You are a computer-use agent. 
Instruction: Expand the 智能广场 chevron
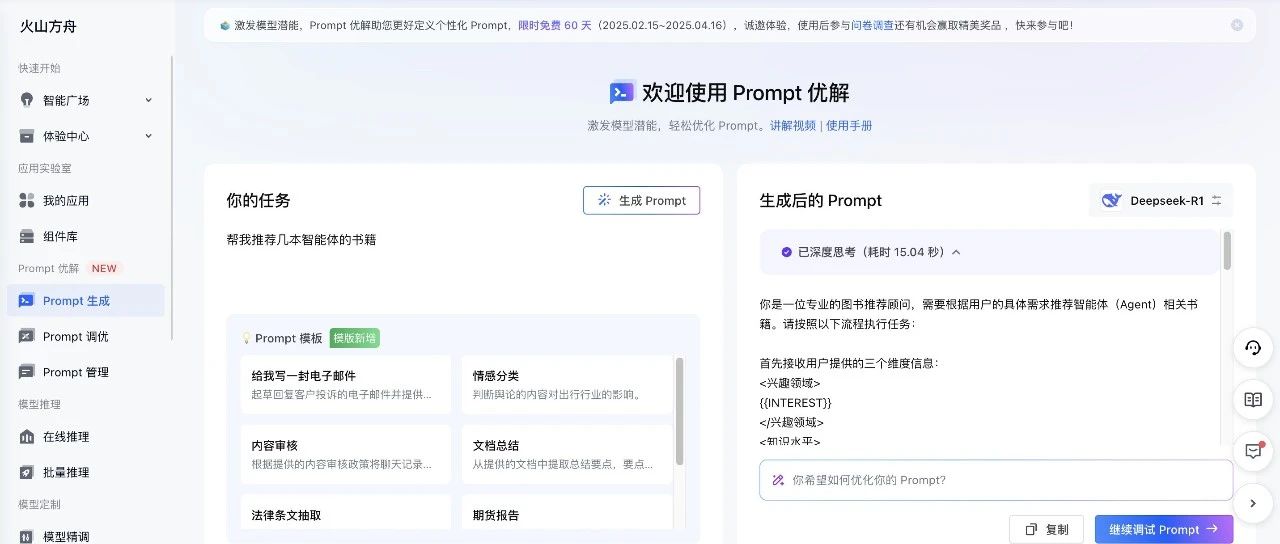pos(148,100)
